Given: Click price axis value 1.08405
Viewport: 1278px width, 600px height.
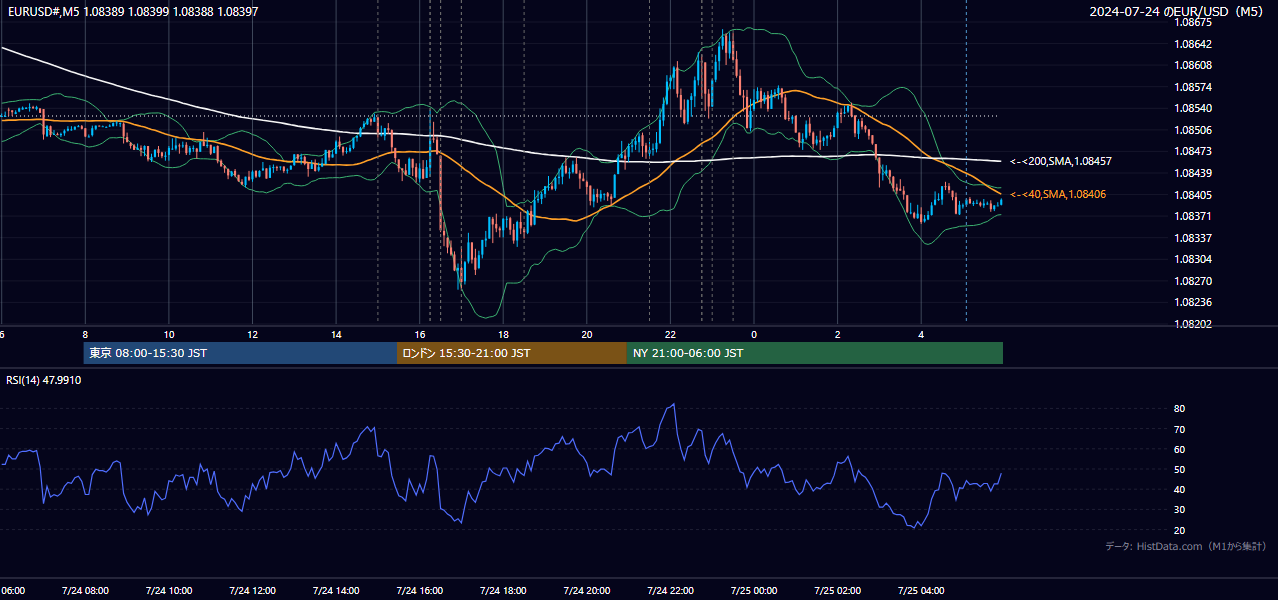Looking at the screenshot, I should [1194, 195].
